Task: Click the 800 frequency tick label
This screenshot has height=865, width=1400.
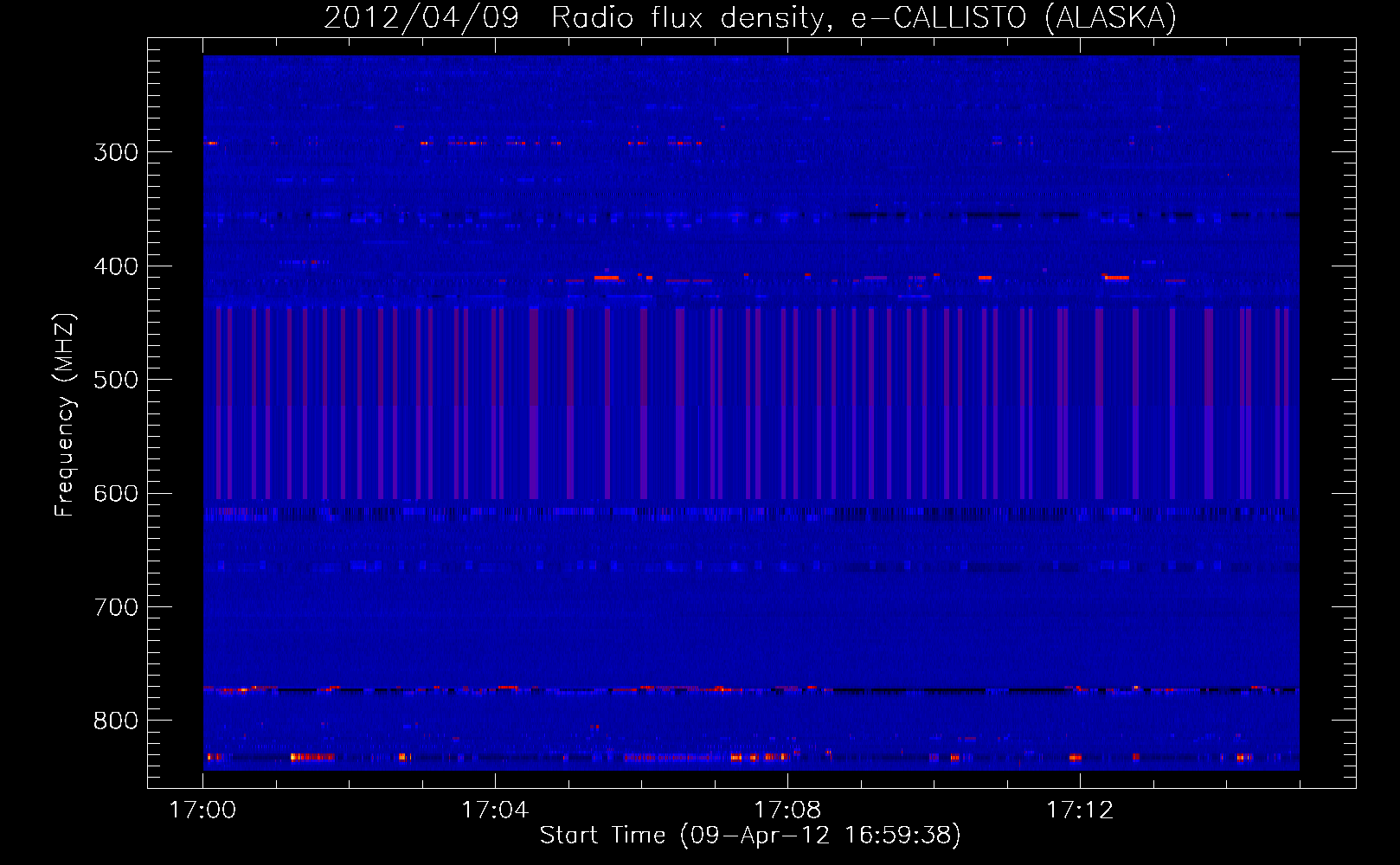Action: click(116, 721)
